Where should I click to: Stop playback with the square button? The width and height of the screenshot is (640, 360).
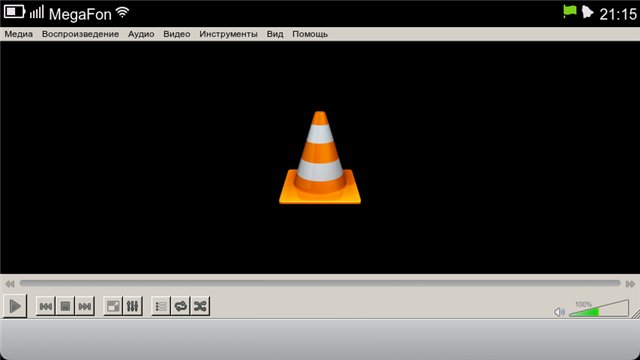65,306
